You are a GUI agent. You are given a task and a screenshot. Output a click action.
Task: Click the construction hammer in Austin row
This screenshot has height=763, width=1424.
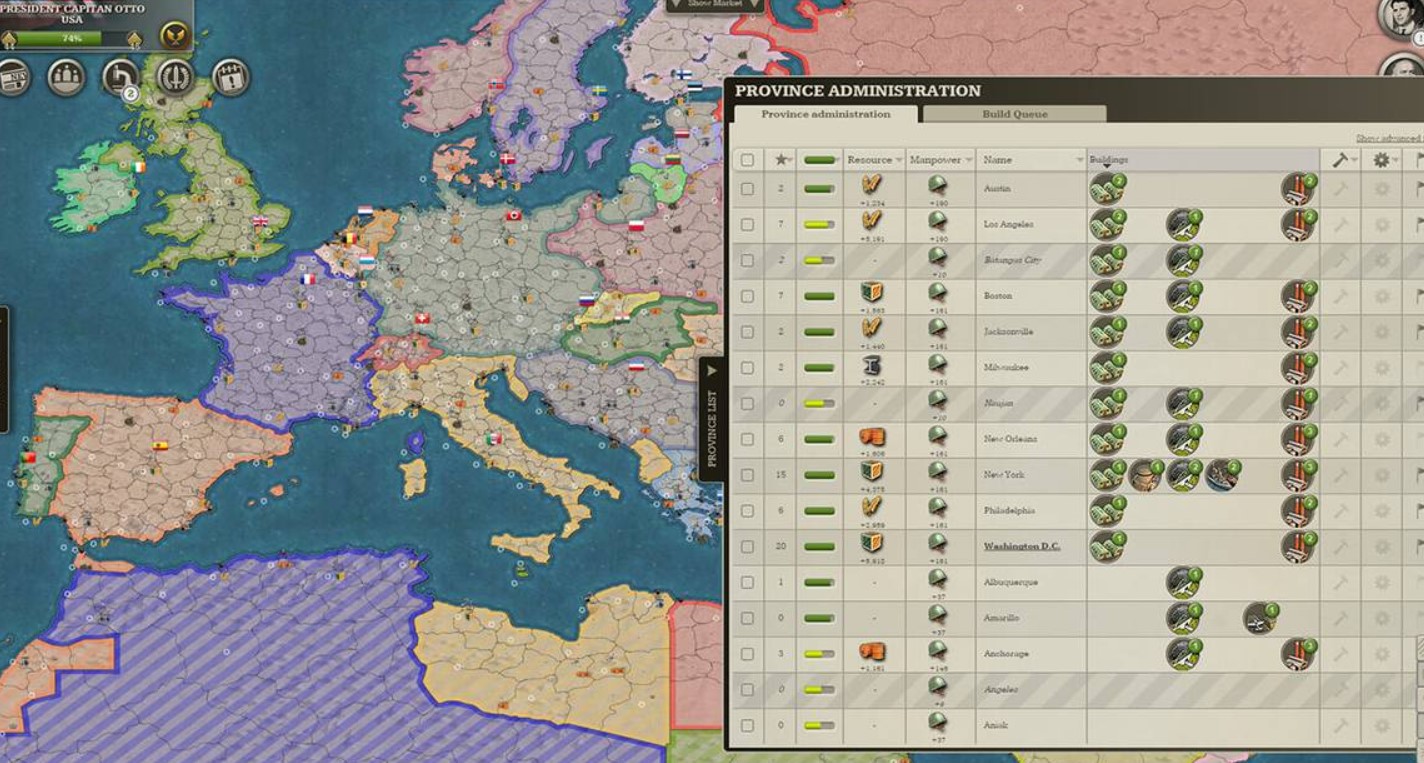pos(1340,189)
